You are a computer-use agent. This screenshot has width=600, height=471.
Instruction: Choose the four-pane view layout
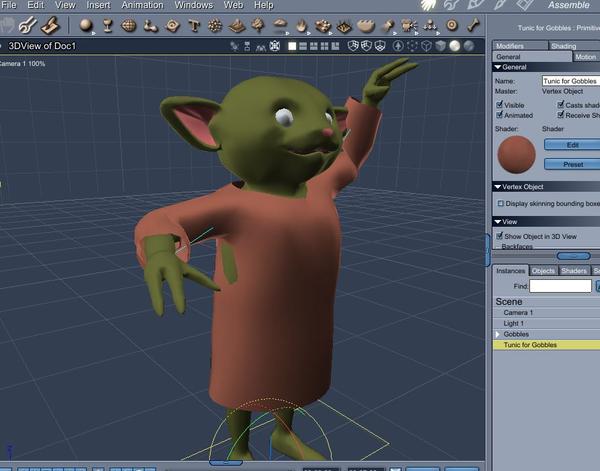[324, 46]
